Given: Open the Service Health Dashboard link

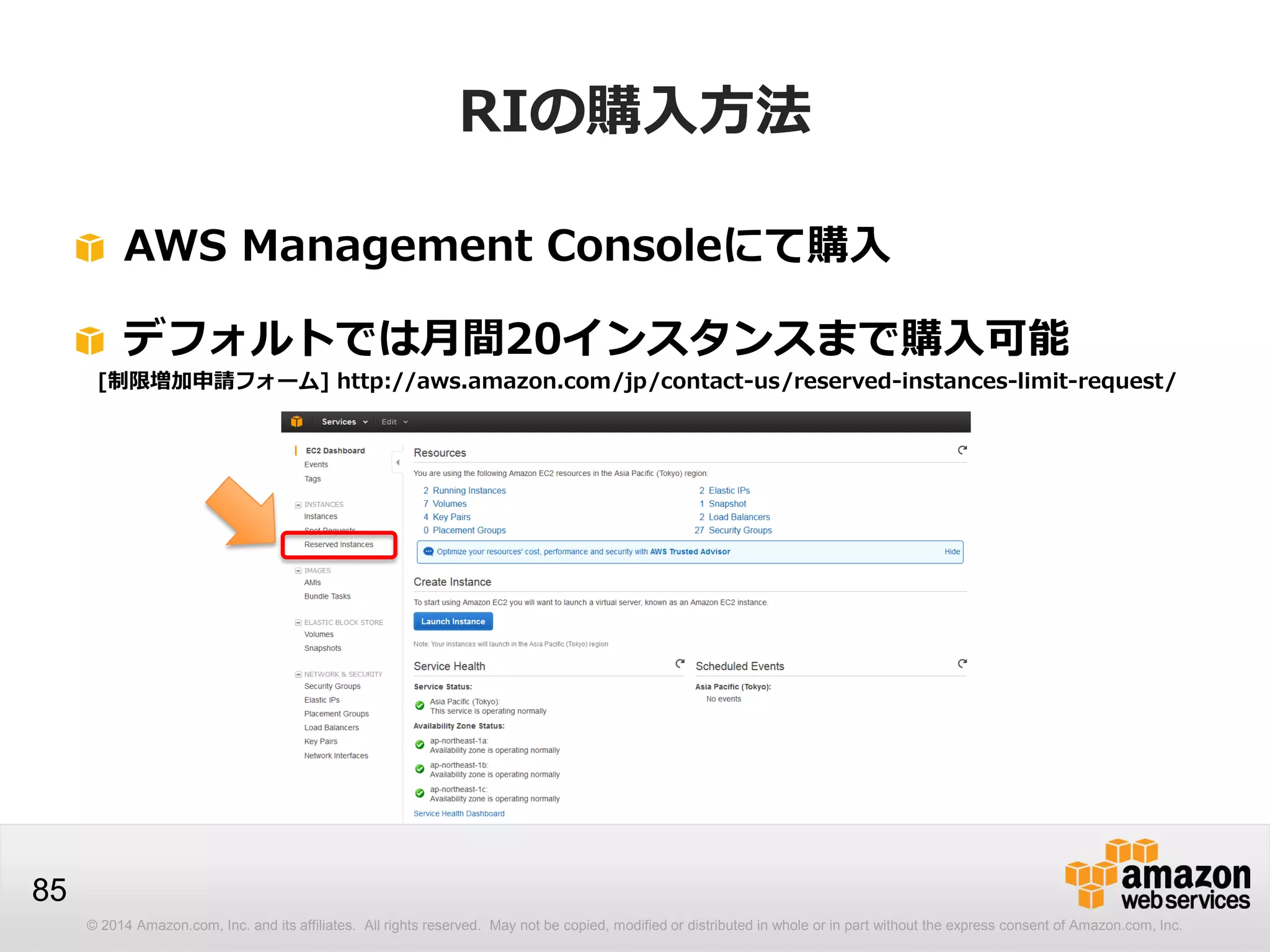Looking at the screenshot, I should 459,814.
